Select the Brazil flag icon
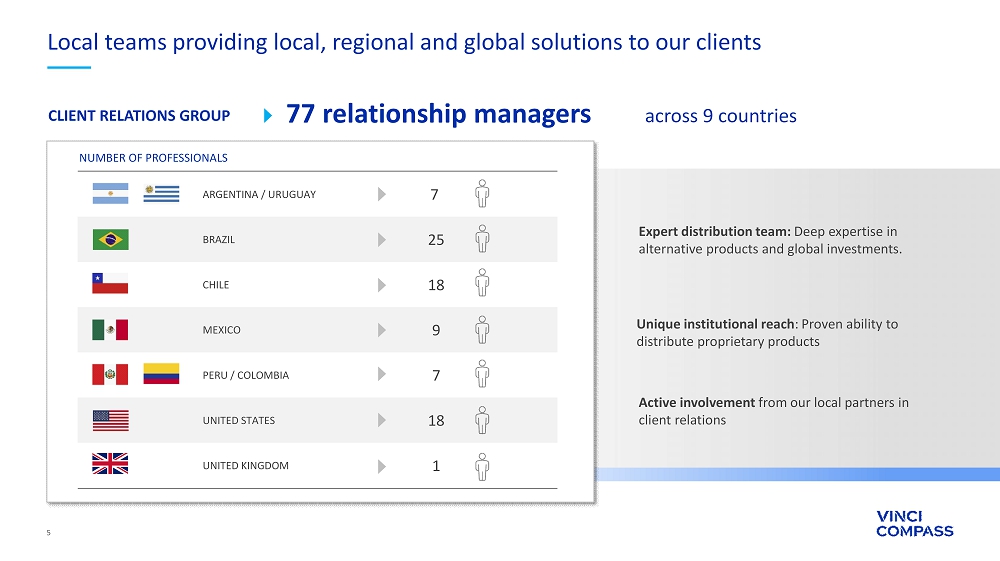 110,240
